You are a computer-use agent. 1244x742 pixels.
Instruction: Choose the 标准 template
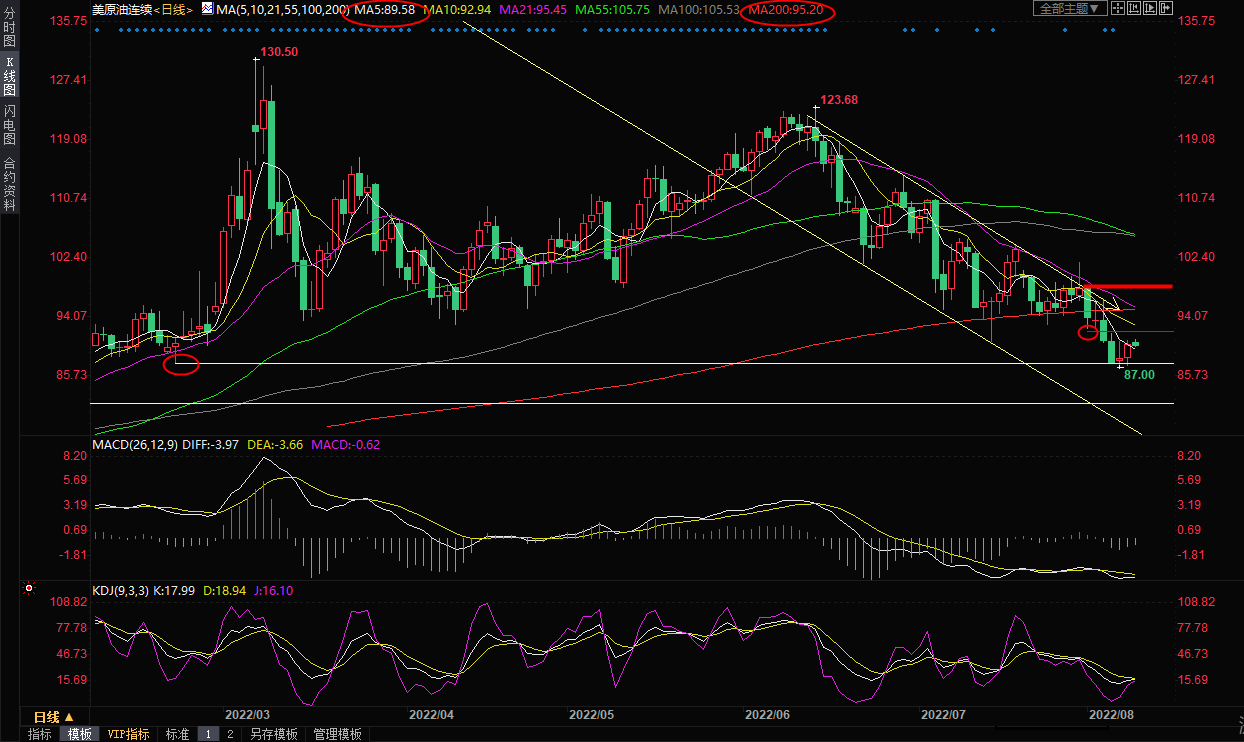pyautogui.click(x=177, y=734)
